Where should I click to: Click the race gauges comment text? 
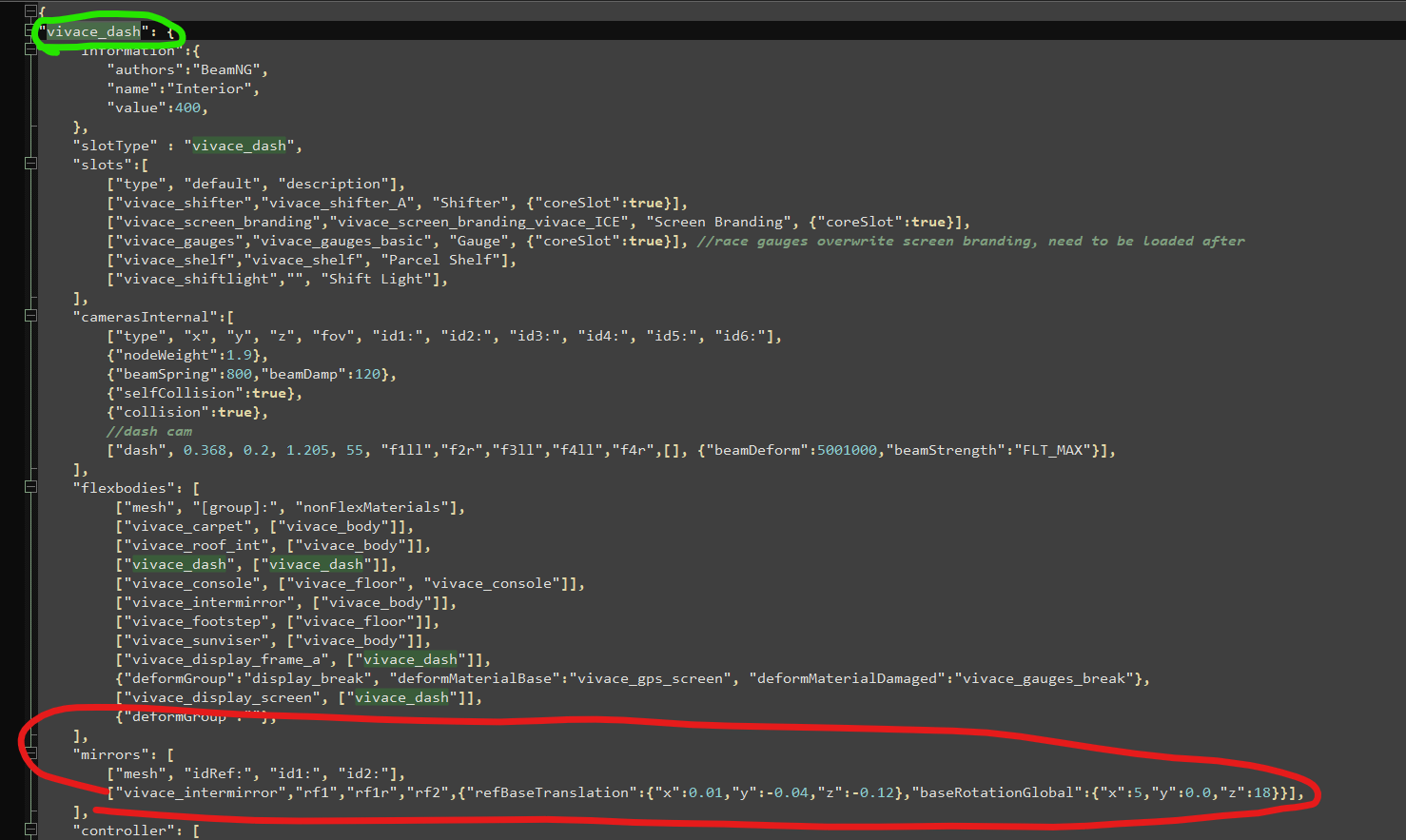[970, 241]
